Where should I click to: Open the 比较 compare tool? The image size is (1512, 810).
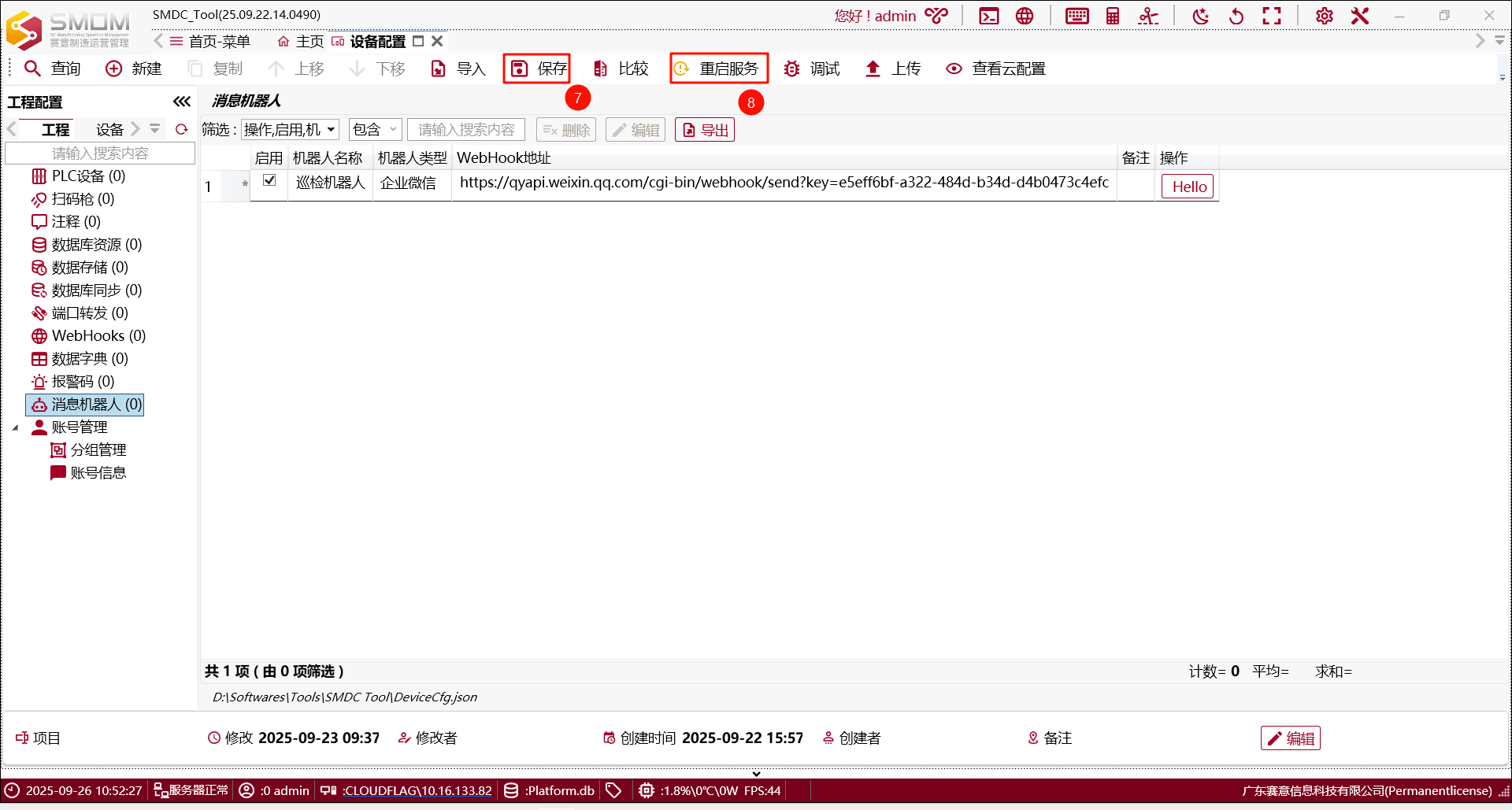click(621, 68)
